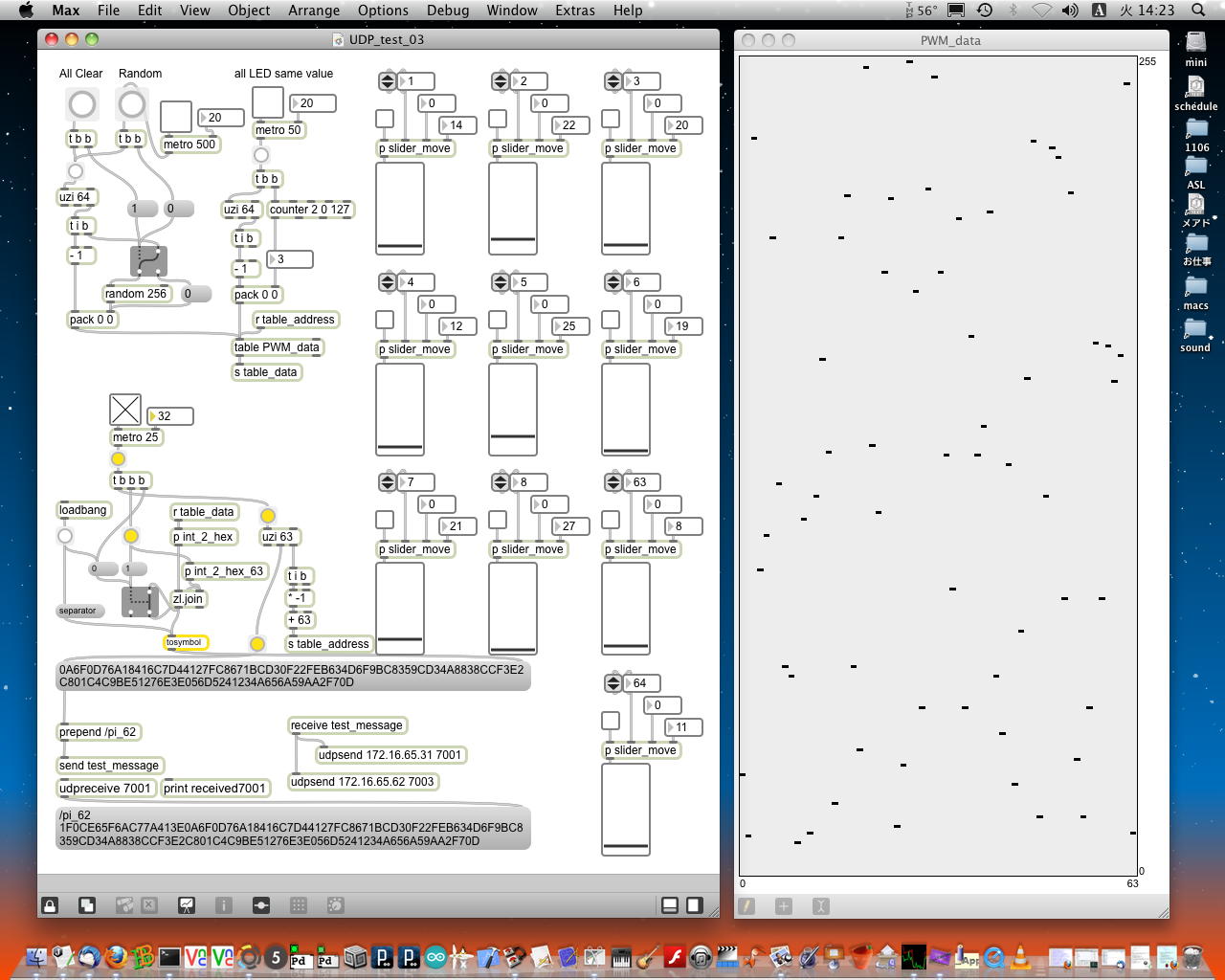Open iTunes from the Dock
1225x980 pixels.
(702, 956)
